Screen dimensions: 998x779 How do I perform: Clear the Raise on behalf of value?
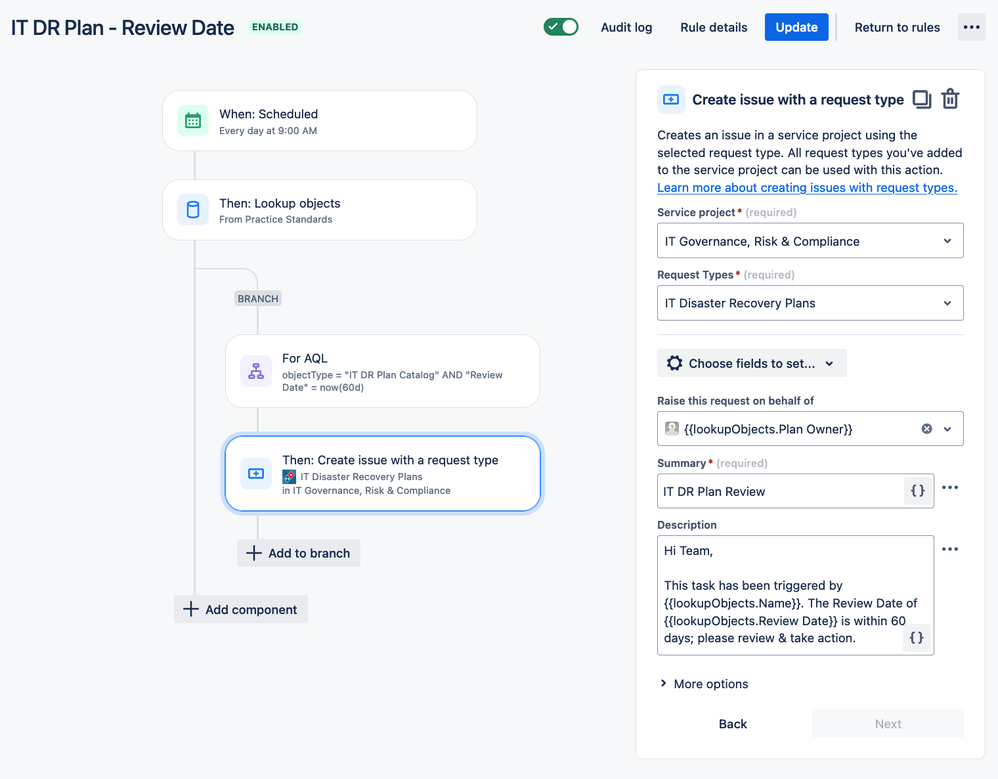tap(927, 429)
